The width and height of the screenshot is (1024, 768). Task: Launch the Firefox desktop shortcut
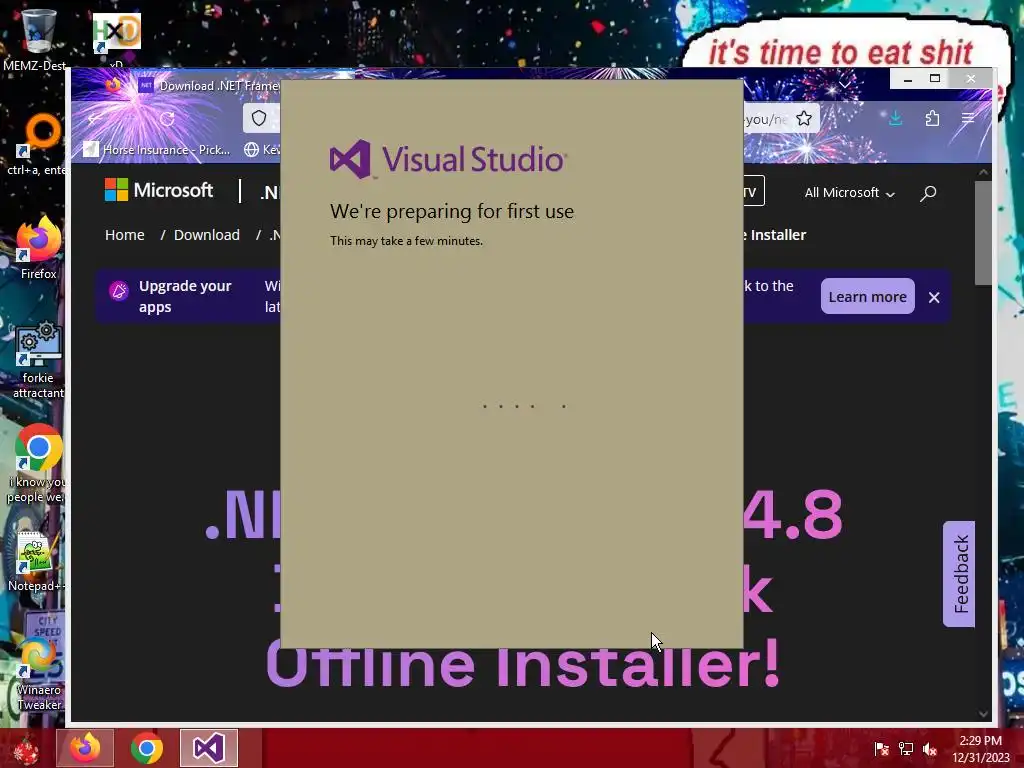pyautogui.click(x=38, y=248)
